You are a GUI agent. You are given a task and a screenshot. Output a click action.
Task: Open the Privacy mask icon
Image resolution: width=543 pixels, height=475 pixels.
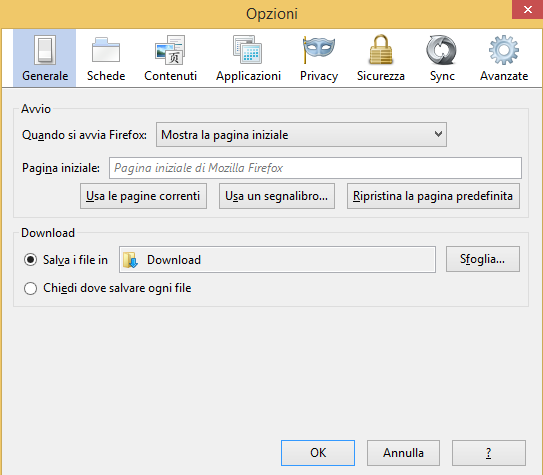tap(319, 50)
